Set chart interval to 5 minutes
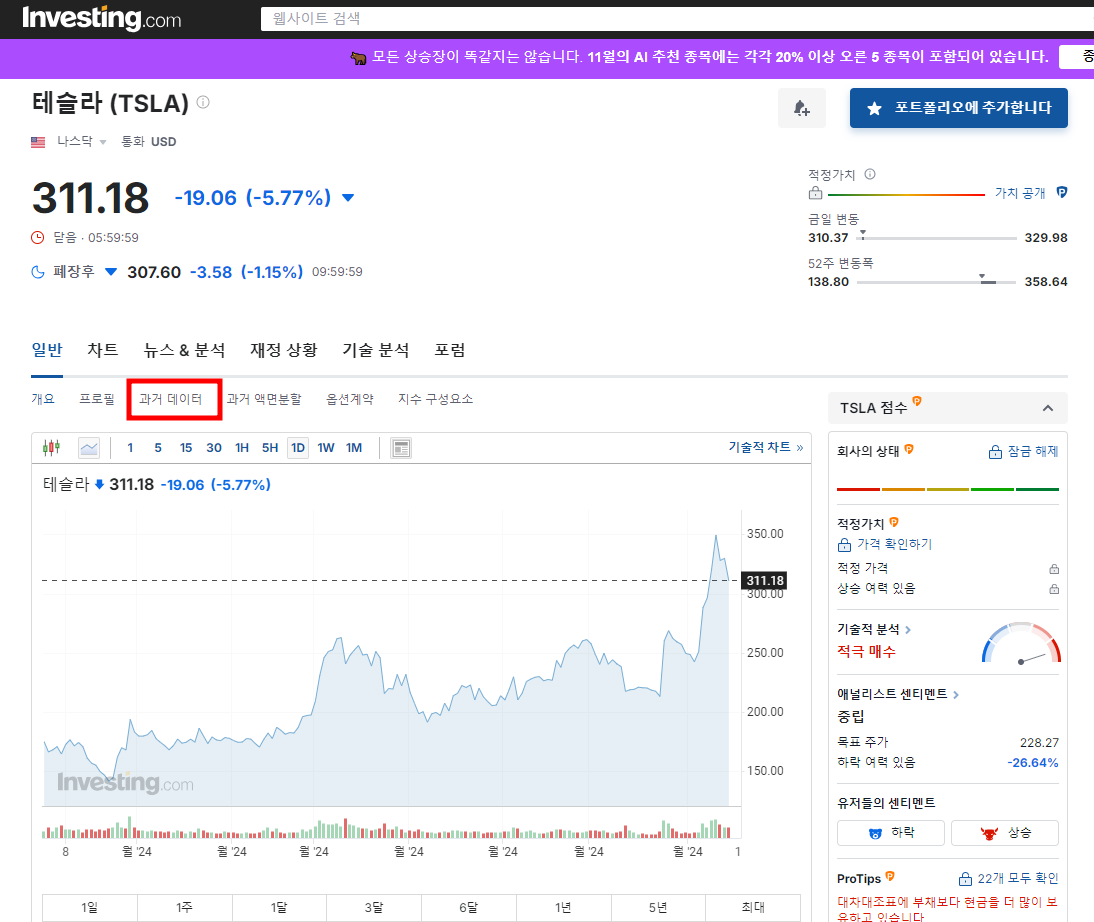The height and width of the screenshot is (922, 1094). 158,448
